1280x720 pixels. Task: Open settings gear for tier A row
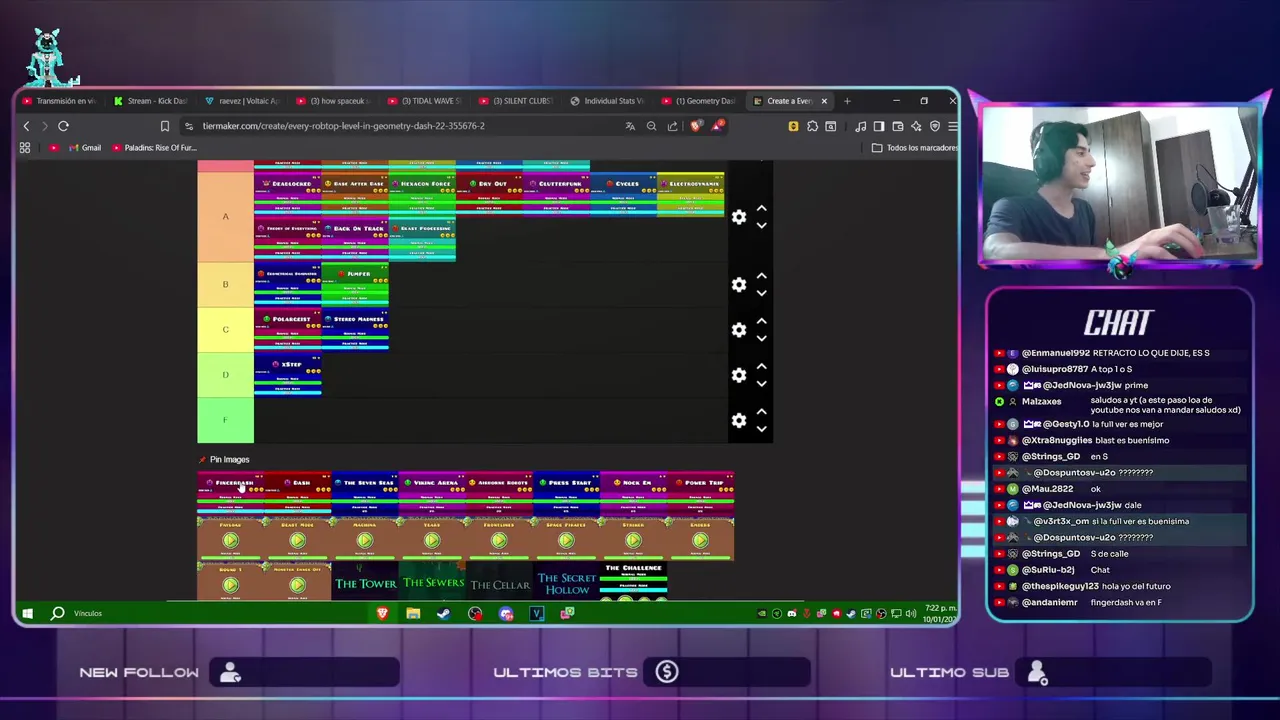pyautogui.click(x=739, y=217)
